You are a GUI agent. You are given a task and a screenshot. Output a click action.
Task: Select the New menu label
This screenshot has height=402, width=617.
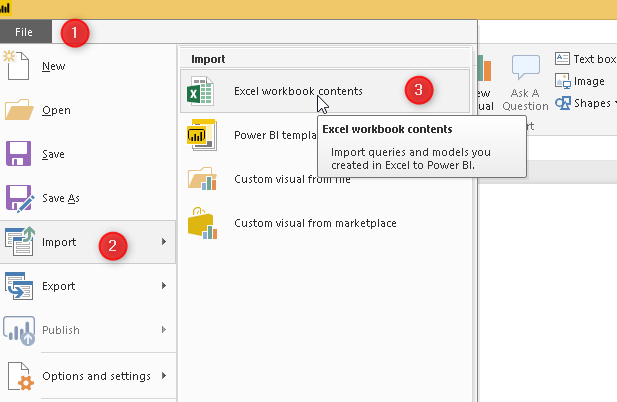(x=54, y=66)
